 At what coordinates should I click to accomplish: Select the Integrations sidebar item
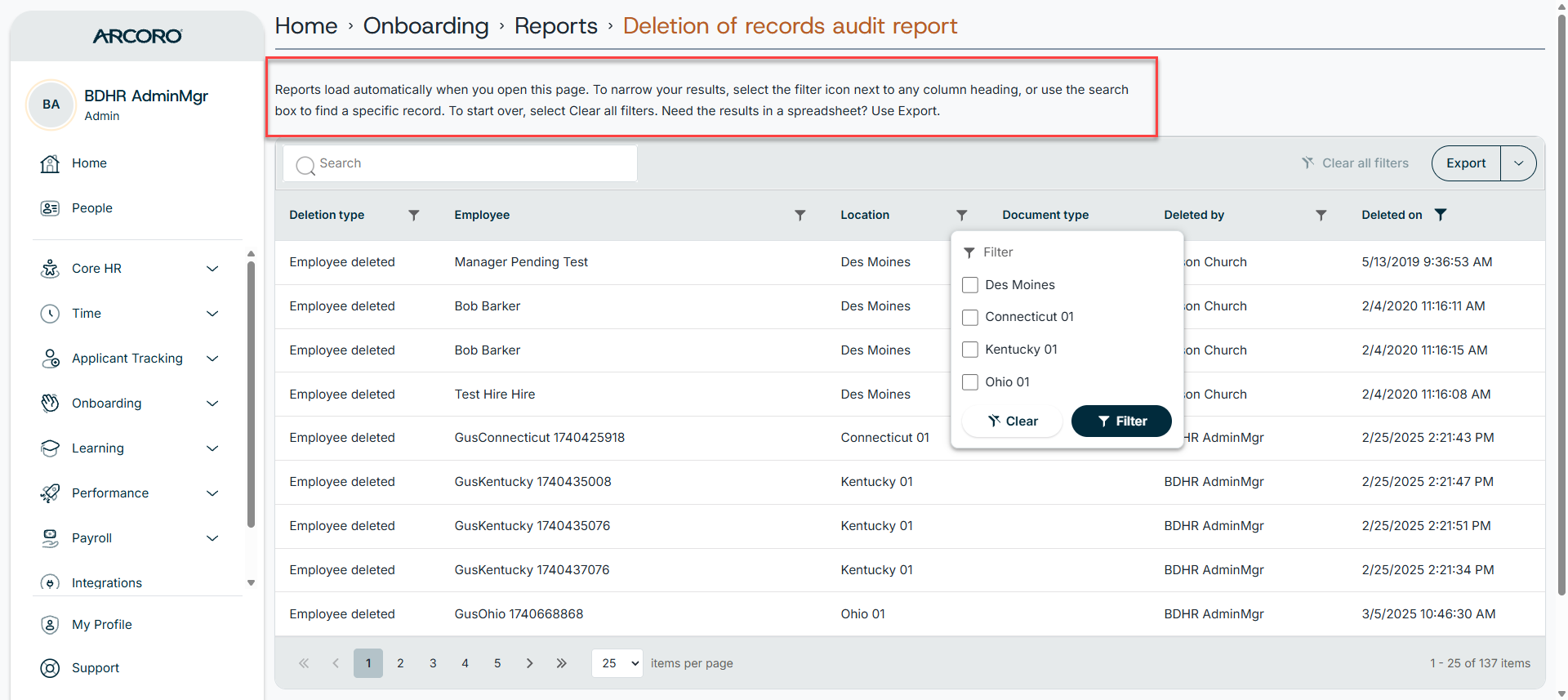[x=107, y=583]
